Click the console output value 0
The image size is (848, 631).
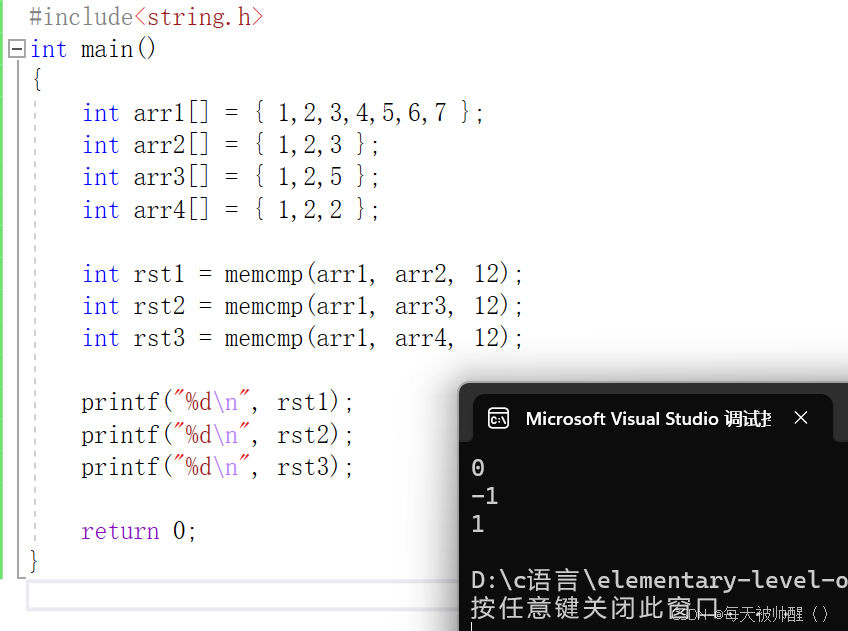(478, 468)
